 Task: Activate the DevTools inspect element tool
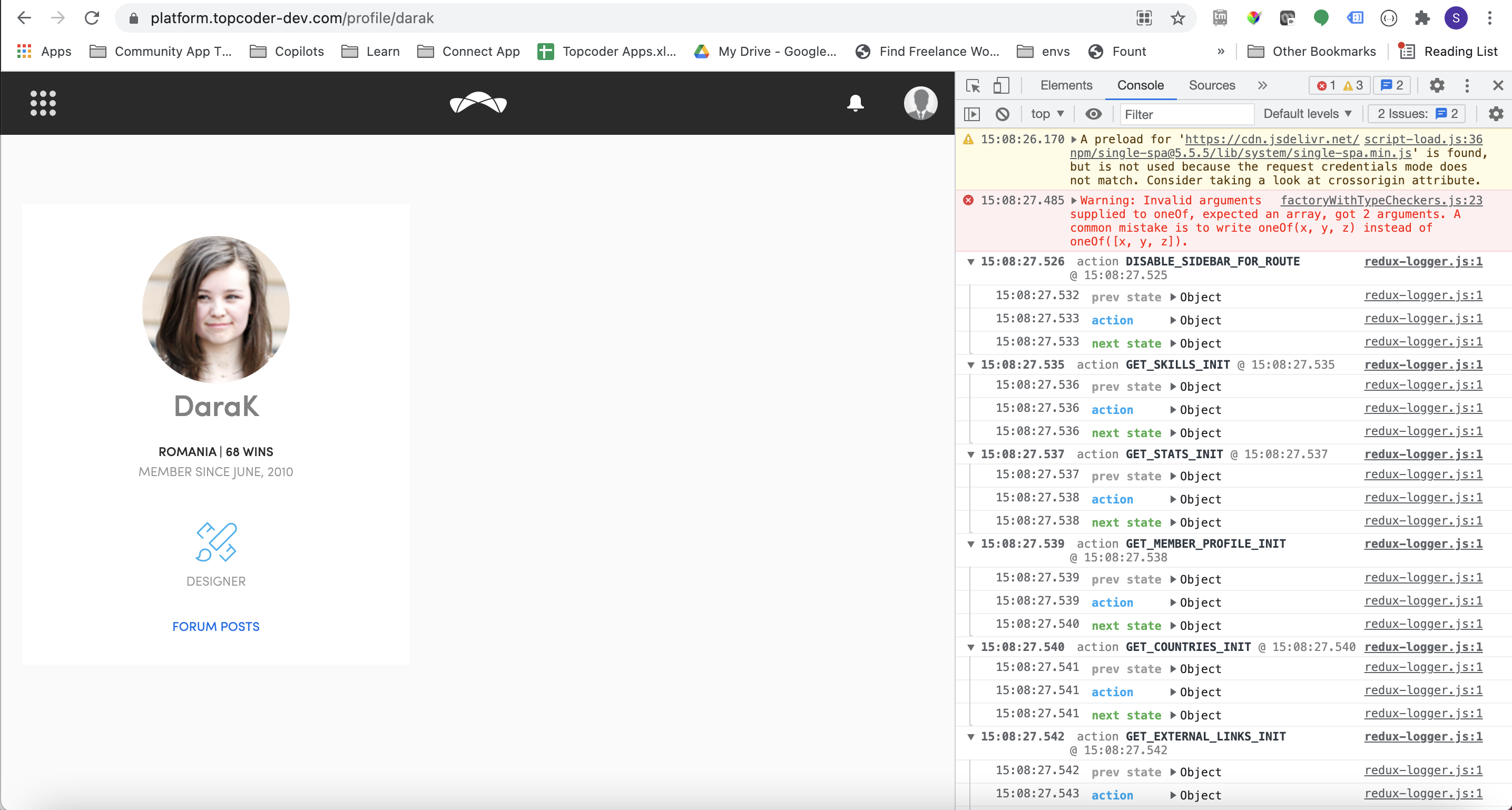pos(973,86)
